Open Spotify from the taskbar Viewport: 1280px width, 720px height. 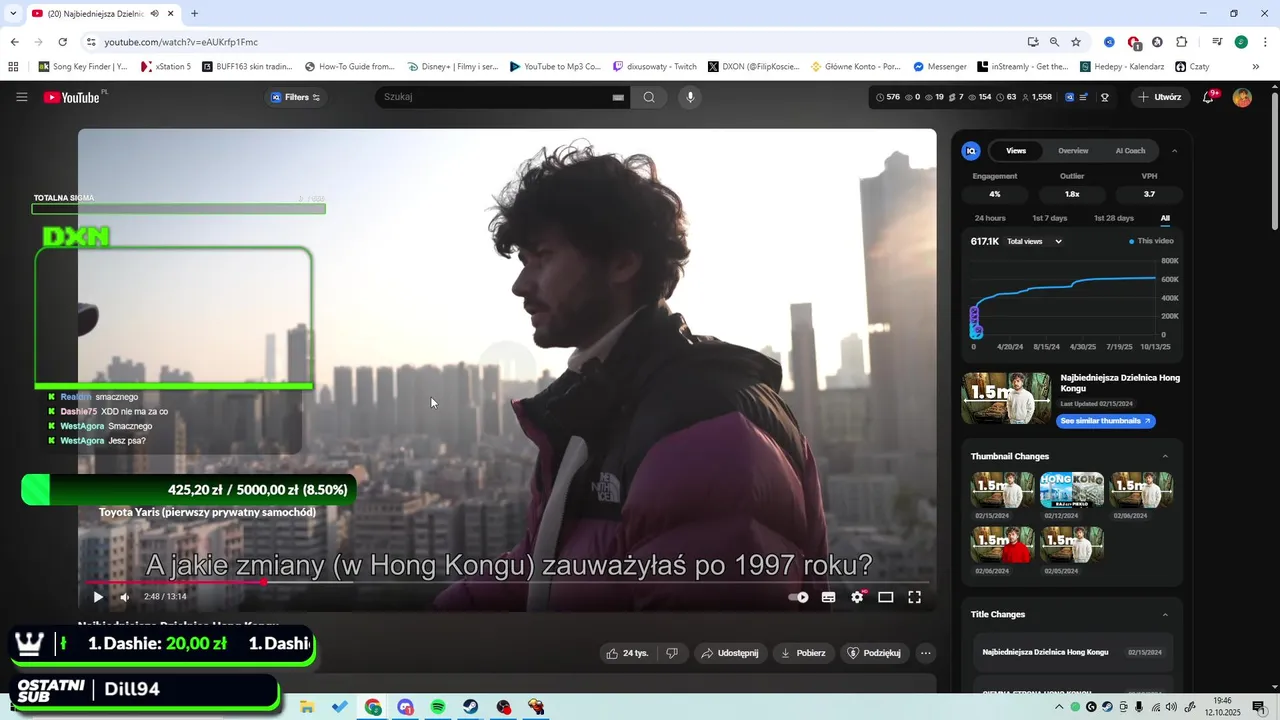tap(438, 707)
